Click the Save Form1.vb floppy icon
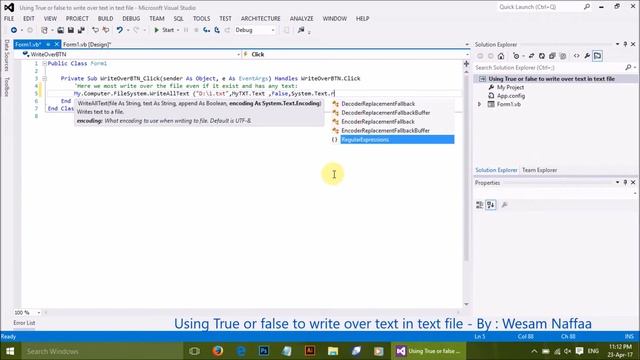The image size is (640, 360). [x=71, y=30]
